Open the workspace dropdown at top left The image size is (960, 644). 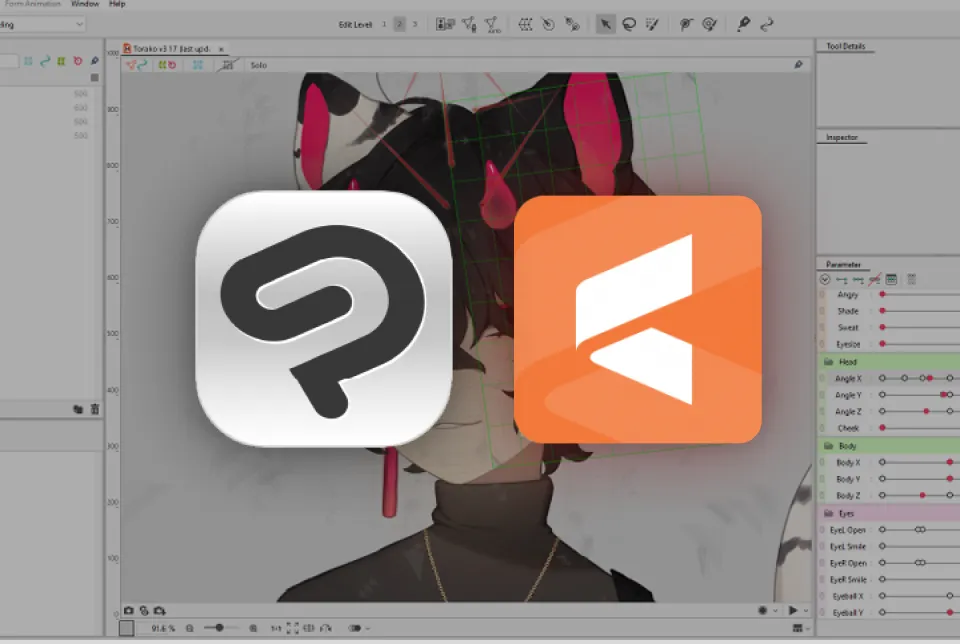(42, 24)
